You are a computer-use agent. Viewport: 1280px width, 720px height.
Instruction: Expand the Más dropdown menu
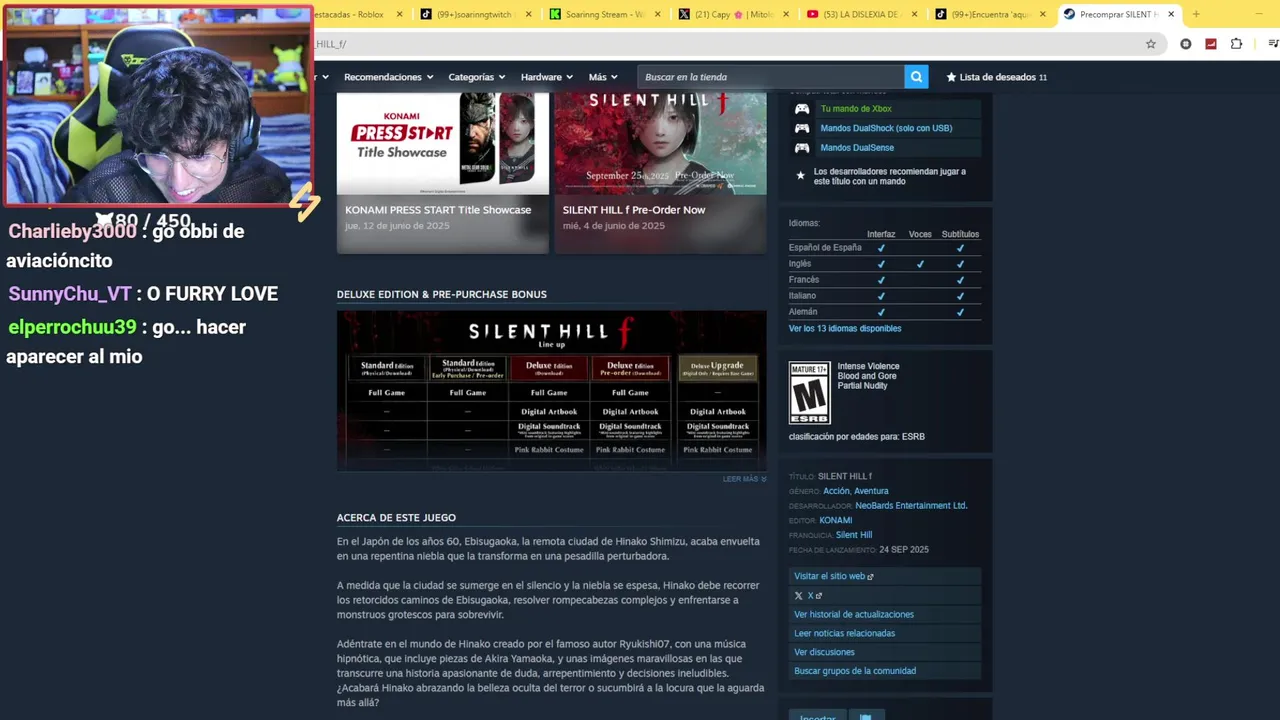(x=602, y=77)
